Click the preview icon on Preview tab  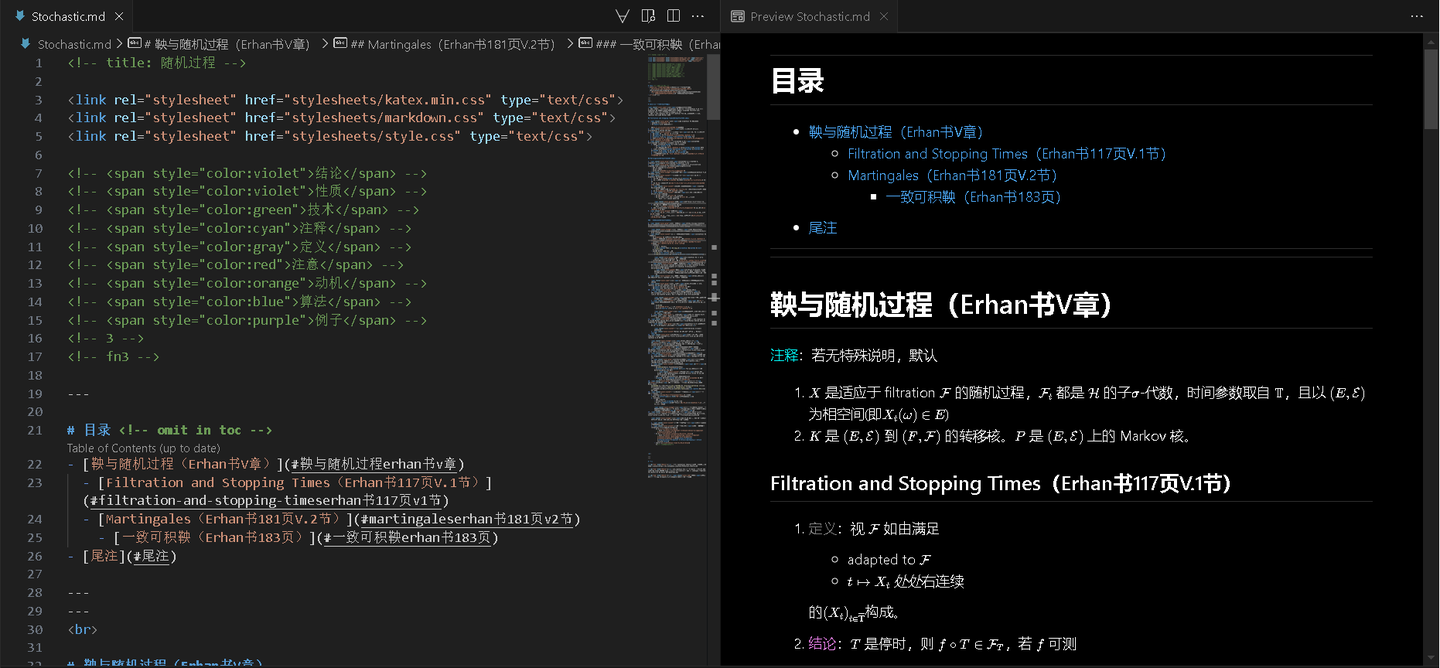[738, 16]
